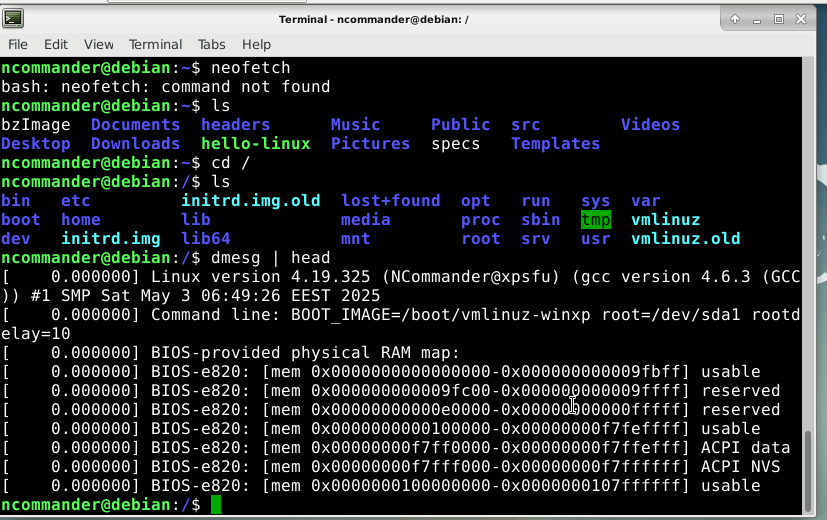The image size is (827, 520).
Task: Click the highlighted tmp directory name
Action: (596, 220)
